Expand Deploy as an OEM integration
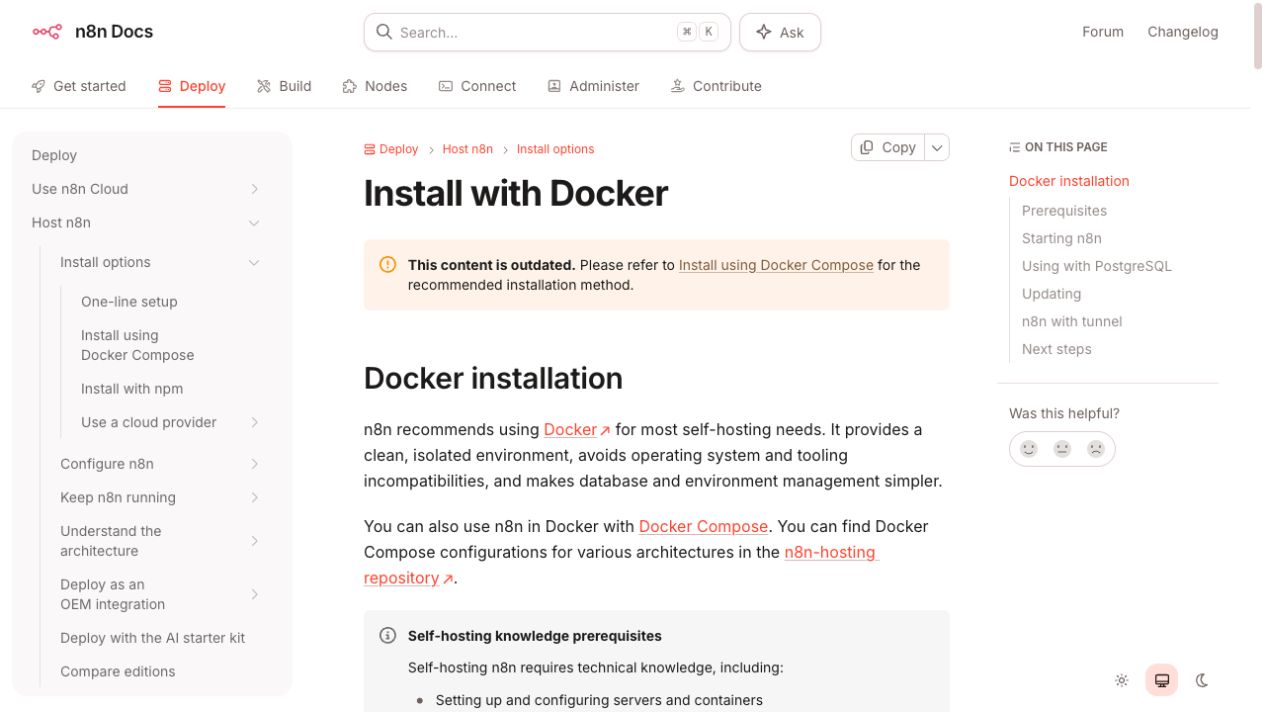This screenshot has width=1265, height=712. pos(254,594)
